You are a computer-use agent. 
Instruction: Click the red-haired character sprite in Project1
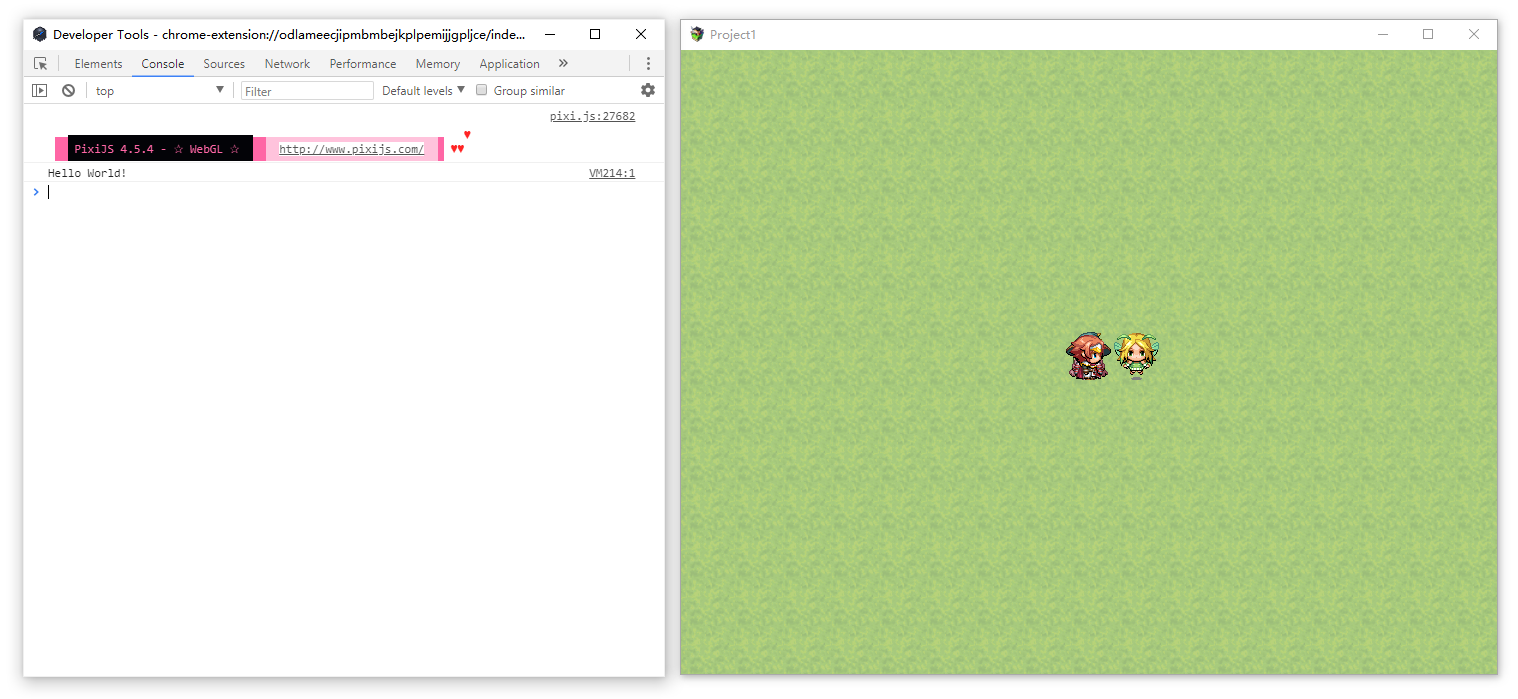pyautogui.click(x=1088, y=356)
